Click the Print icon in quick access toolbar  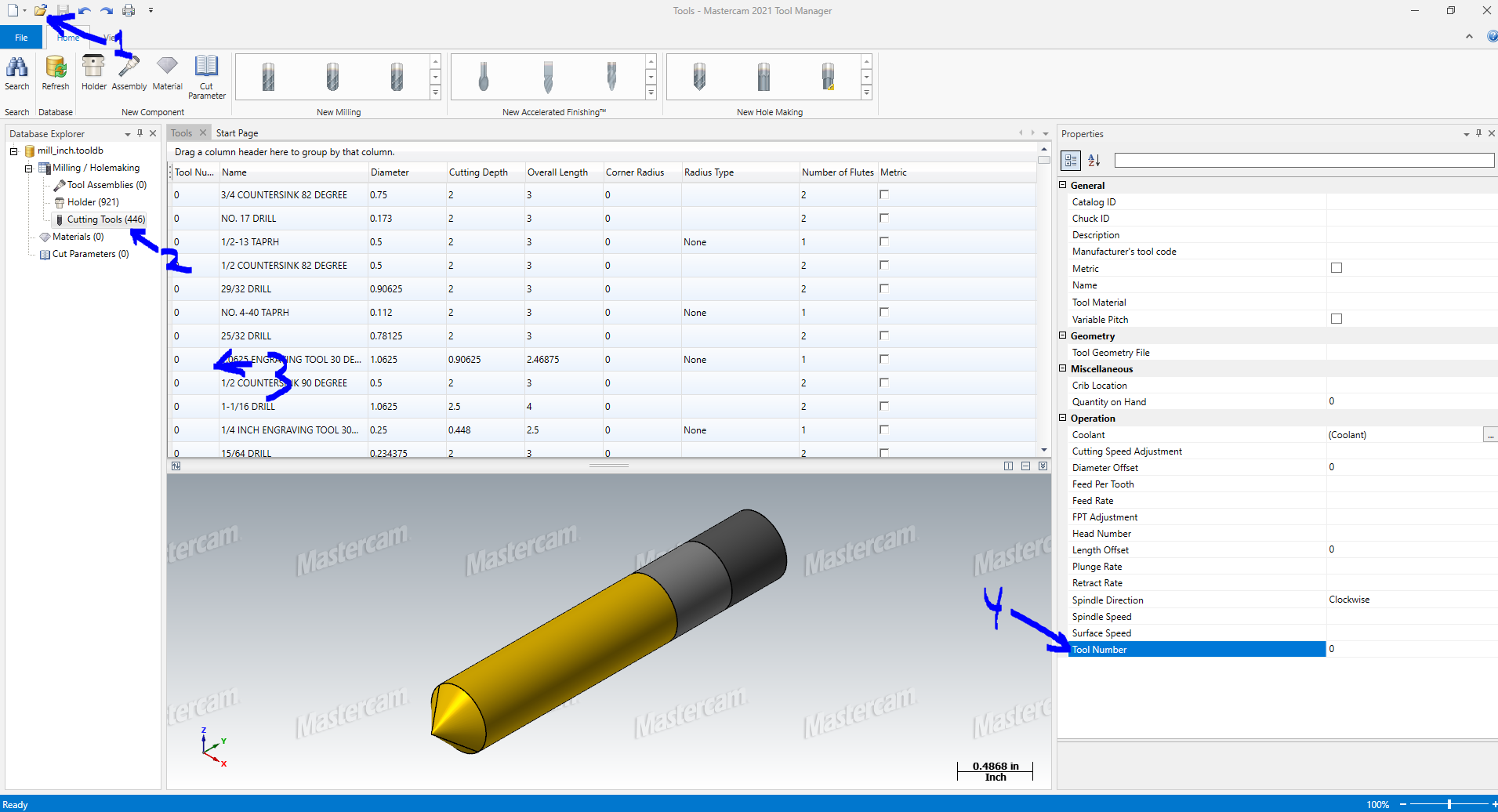(x=129, y=10)
